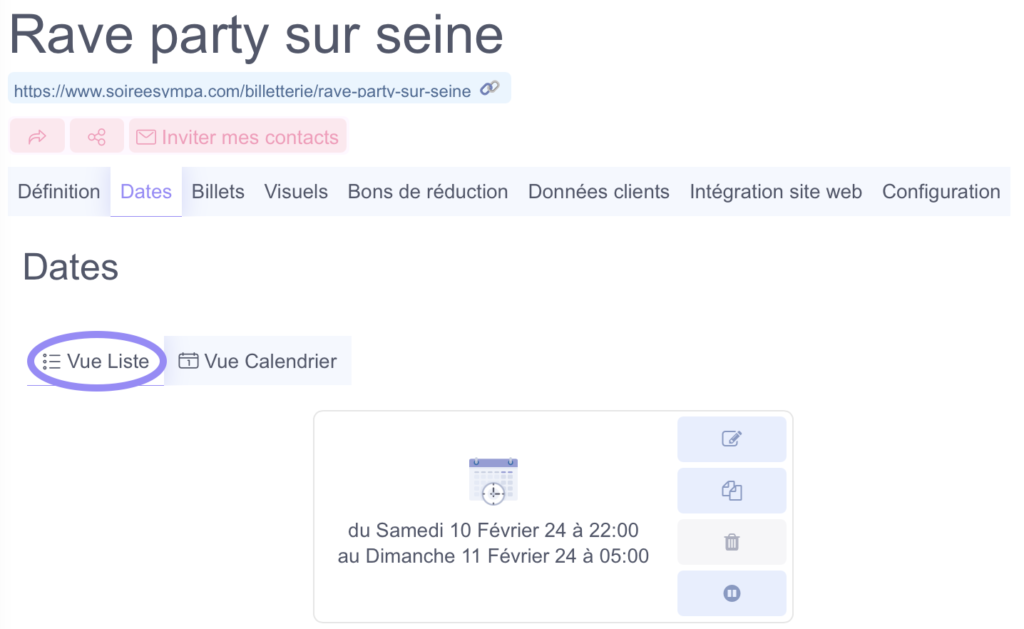Open Bons de réduction tab
1024x629 pixels.
[428, 191]
